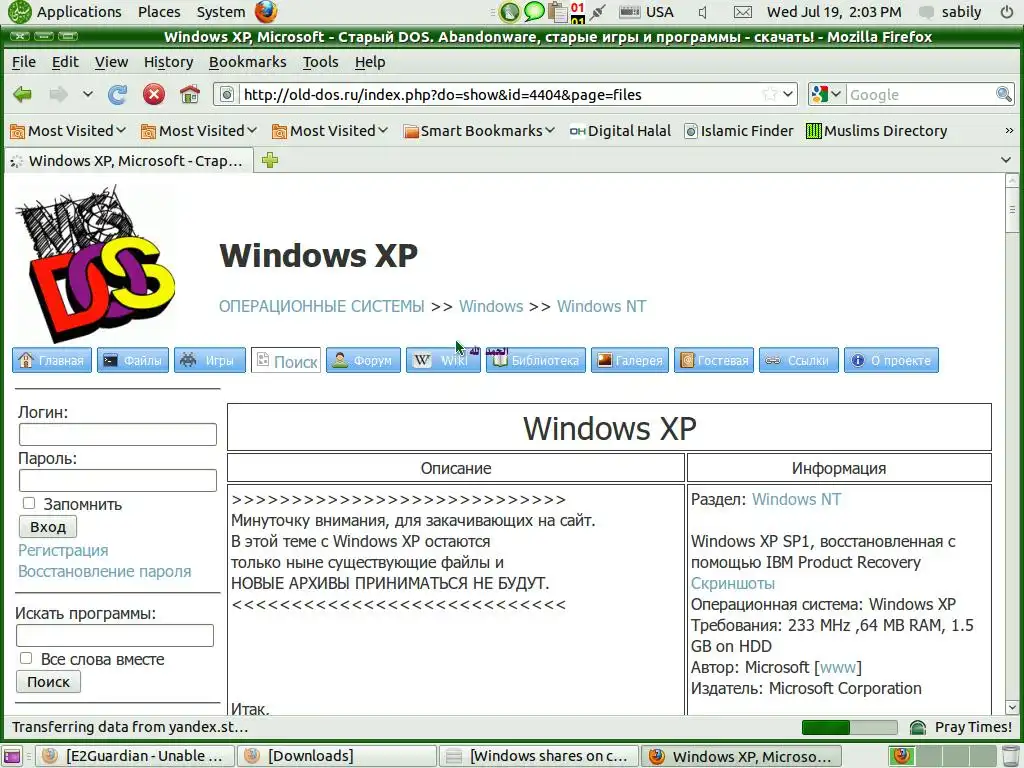Image resolution: width=1024 pixels, height=768 pixels.
Task: Go to the Home page icon
Action: click(190, 95)
